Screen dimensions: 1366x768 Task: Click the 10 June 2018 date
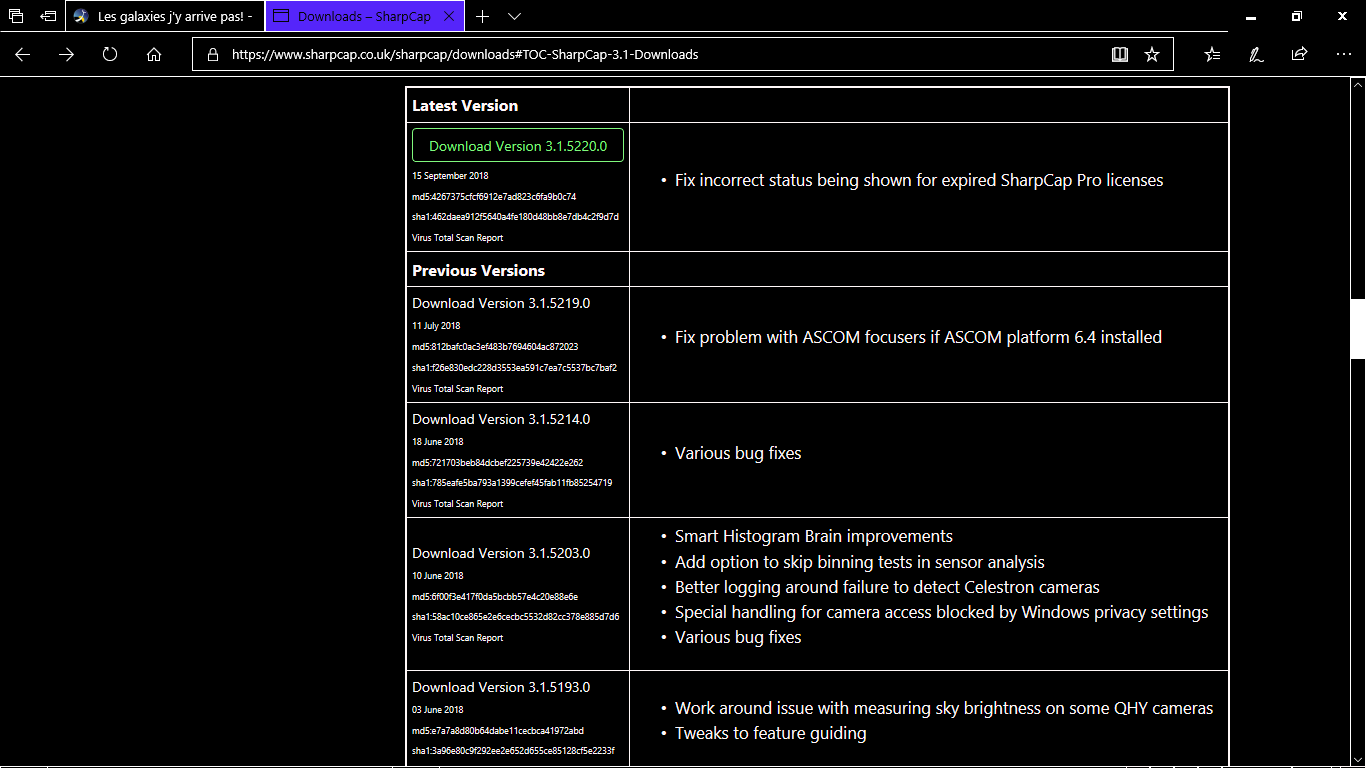pos(438,576)
